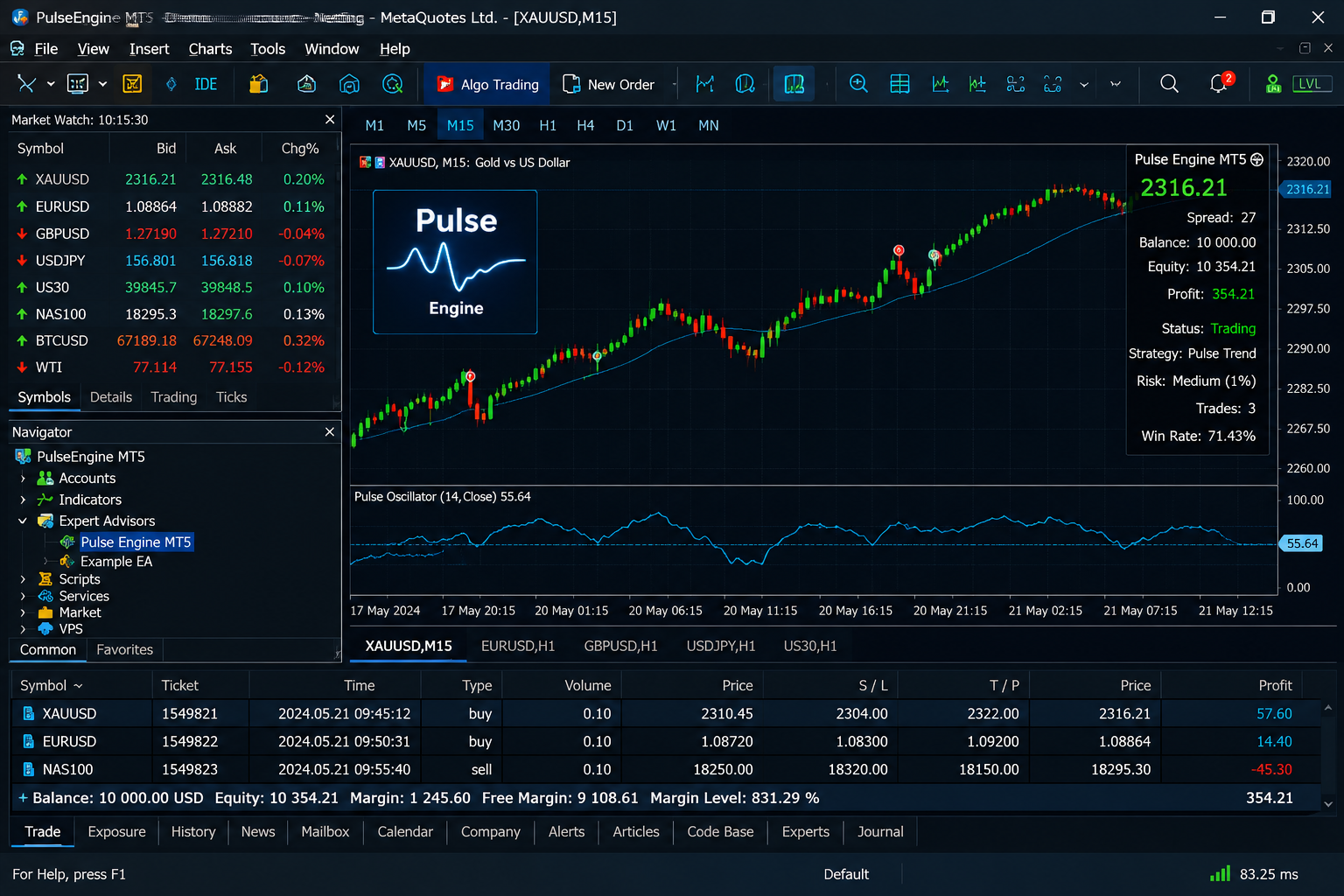This screenshot has height=896, width=1344.
Task: Switch chart timeframe to MN
Action: click(x=709, y=126)
